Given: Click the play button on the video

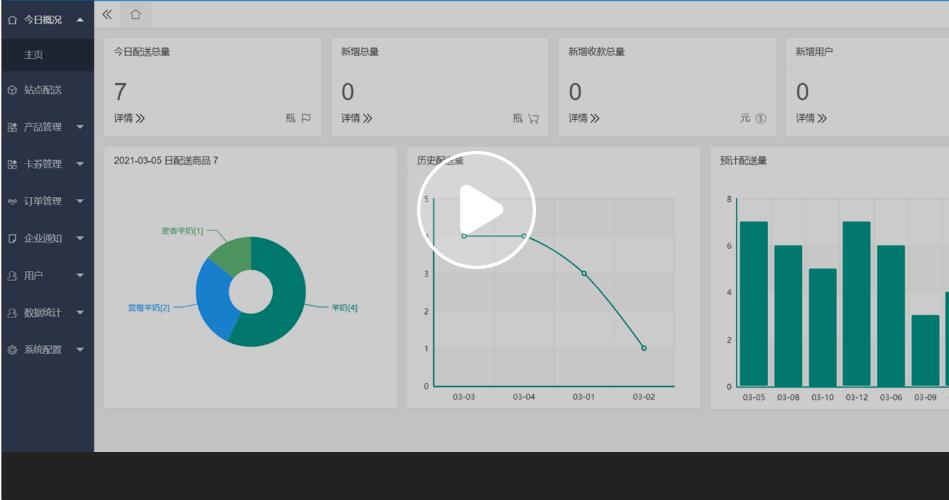Looking at the screenshot, I should (476, 210).
